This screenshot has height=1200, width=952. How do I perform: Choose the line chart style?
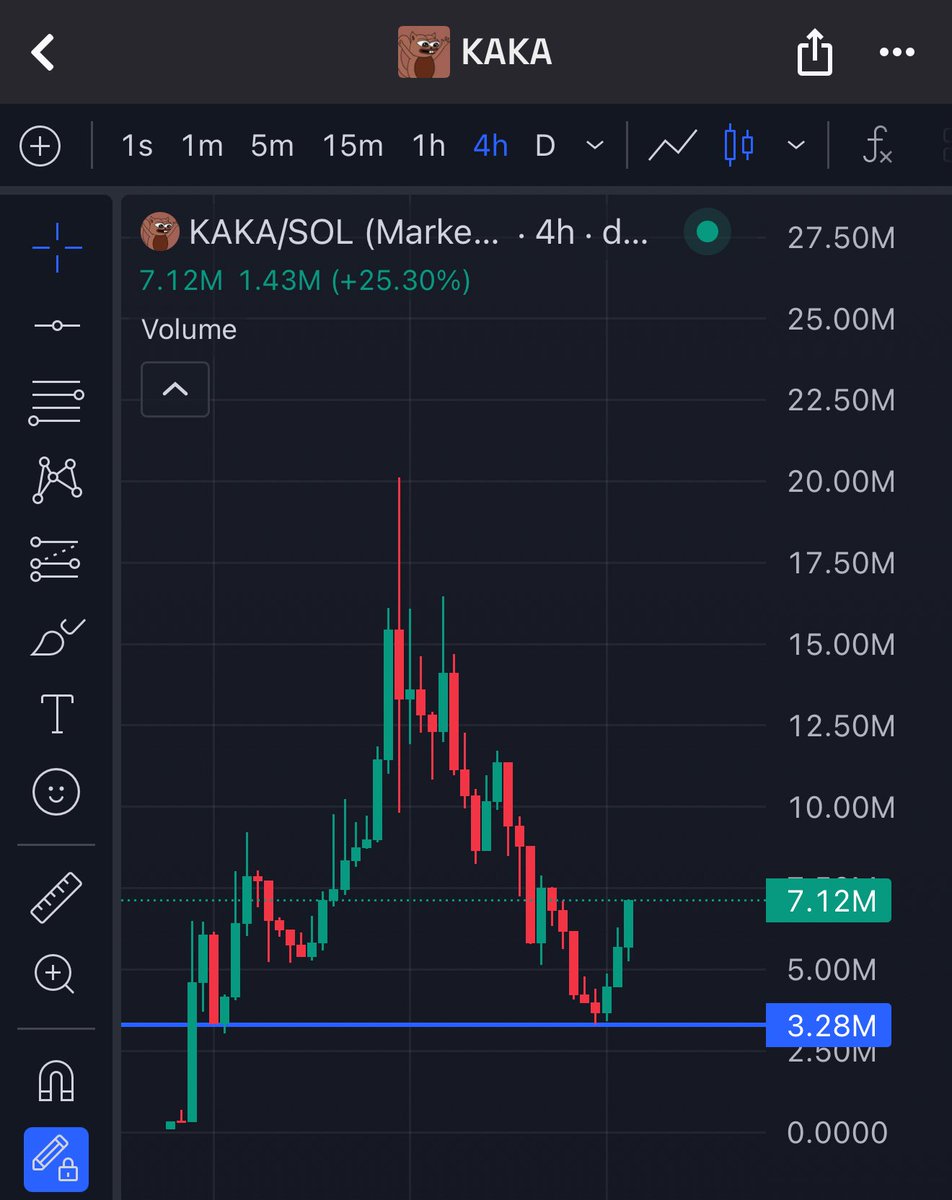tap(672, 146)
